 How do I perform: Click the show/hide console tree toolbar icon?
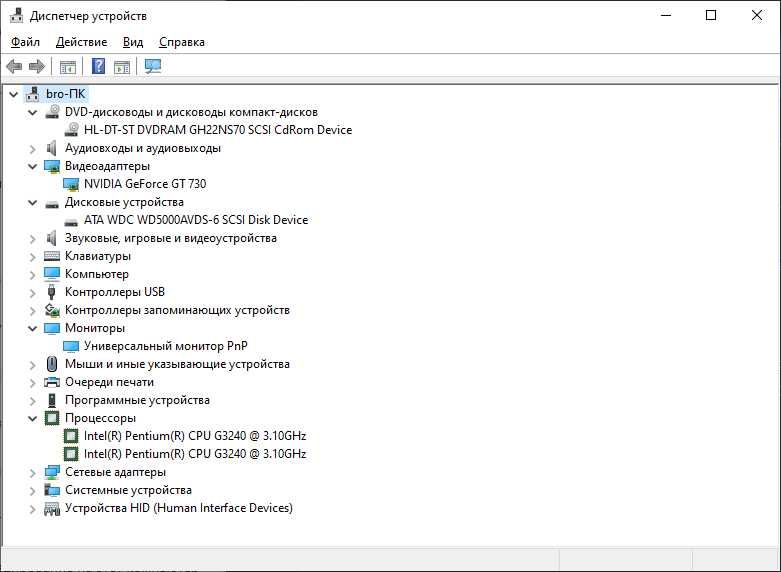point(68,66)
